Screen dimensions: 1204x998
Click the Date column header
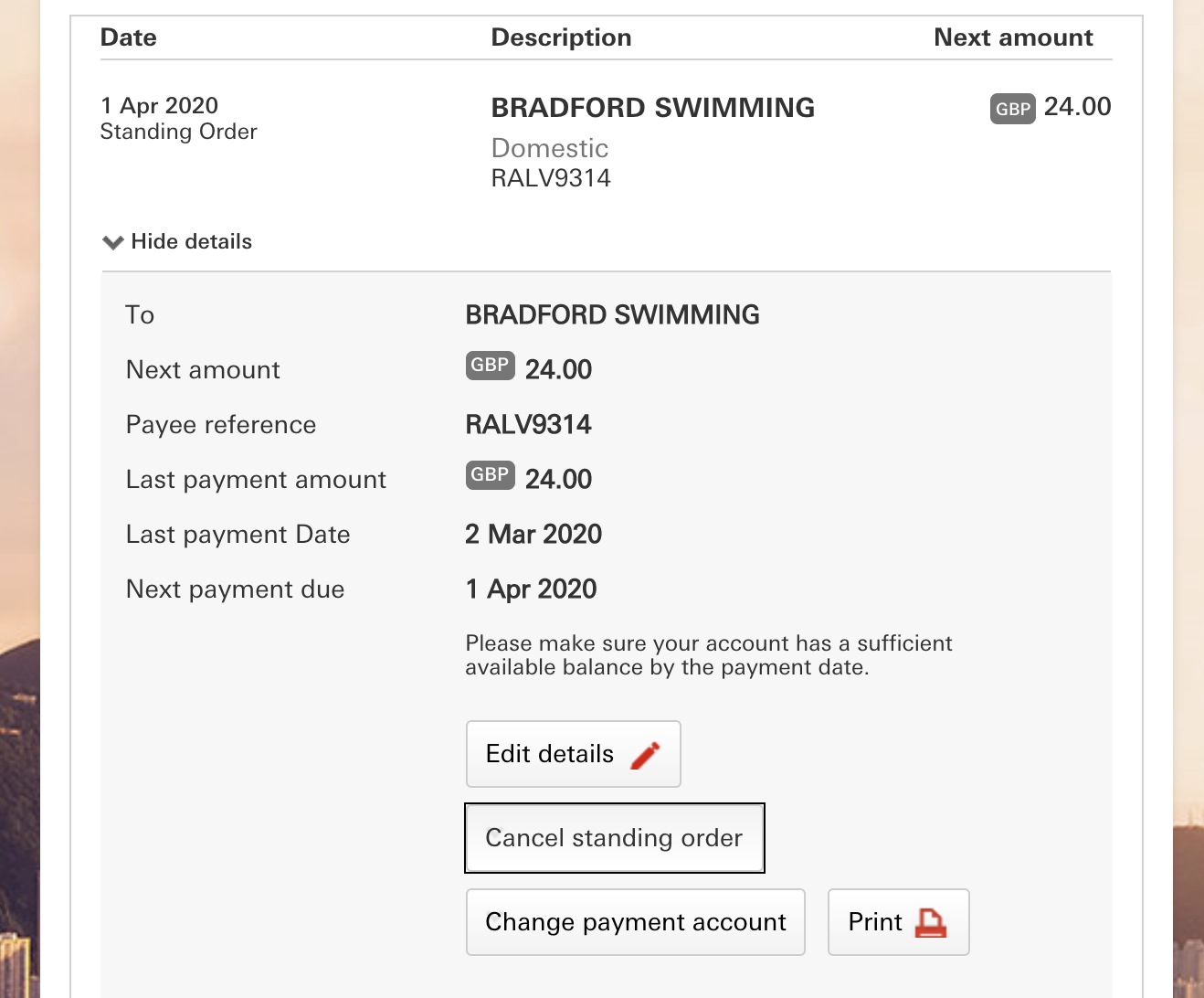[129, 37]
